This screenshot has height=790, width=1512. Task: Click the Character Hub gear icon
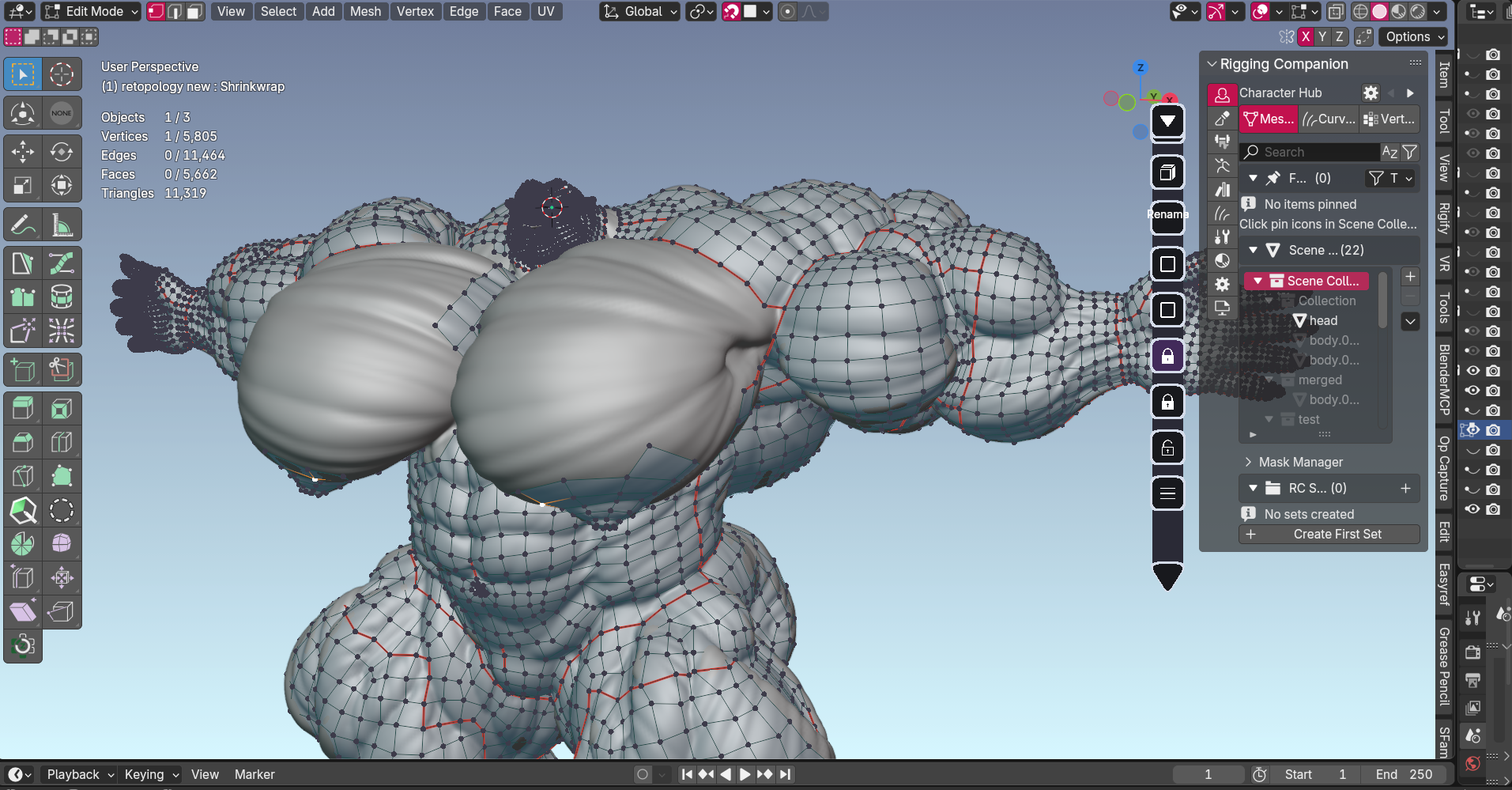(1371, 93)
